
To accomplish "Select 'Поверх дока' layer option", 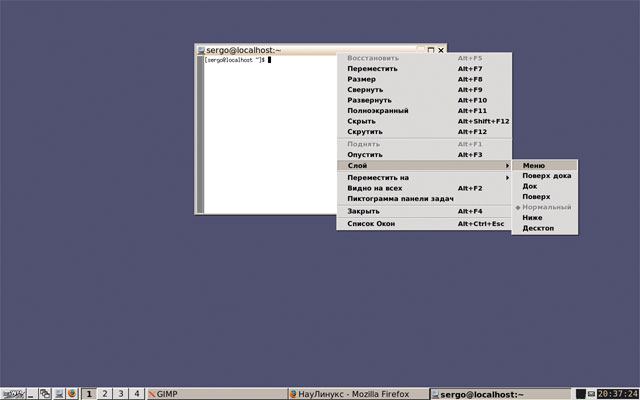I will click(x=546, y=176).
